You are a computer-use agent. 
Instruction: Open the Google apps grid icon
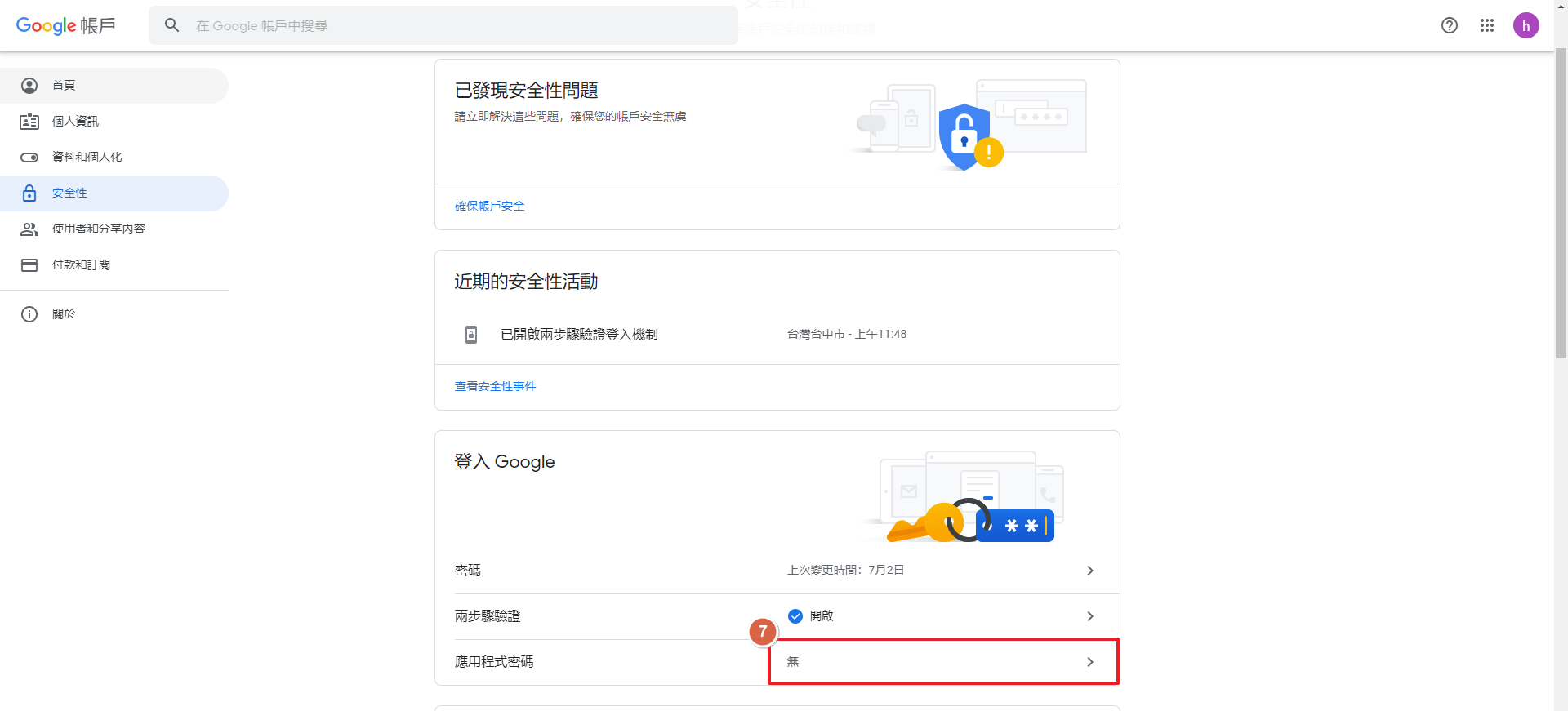[1486, 25]
